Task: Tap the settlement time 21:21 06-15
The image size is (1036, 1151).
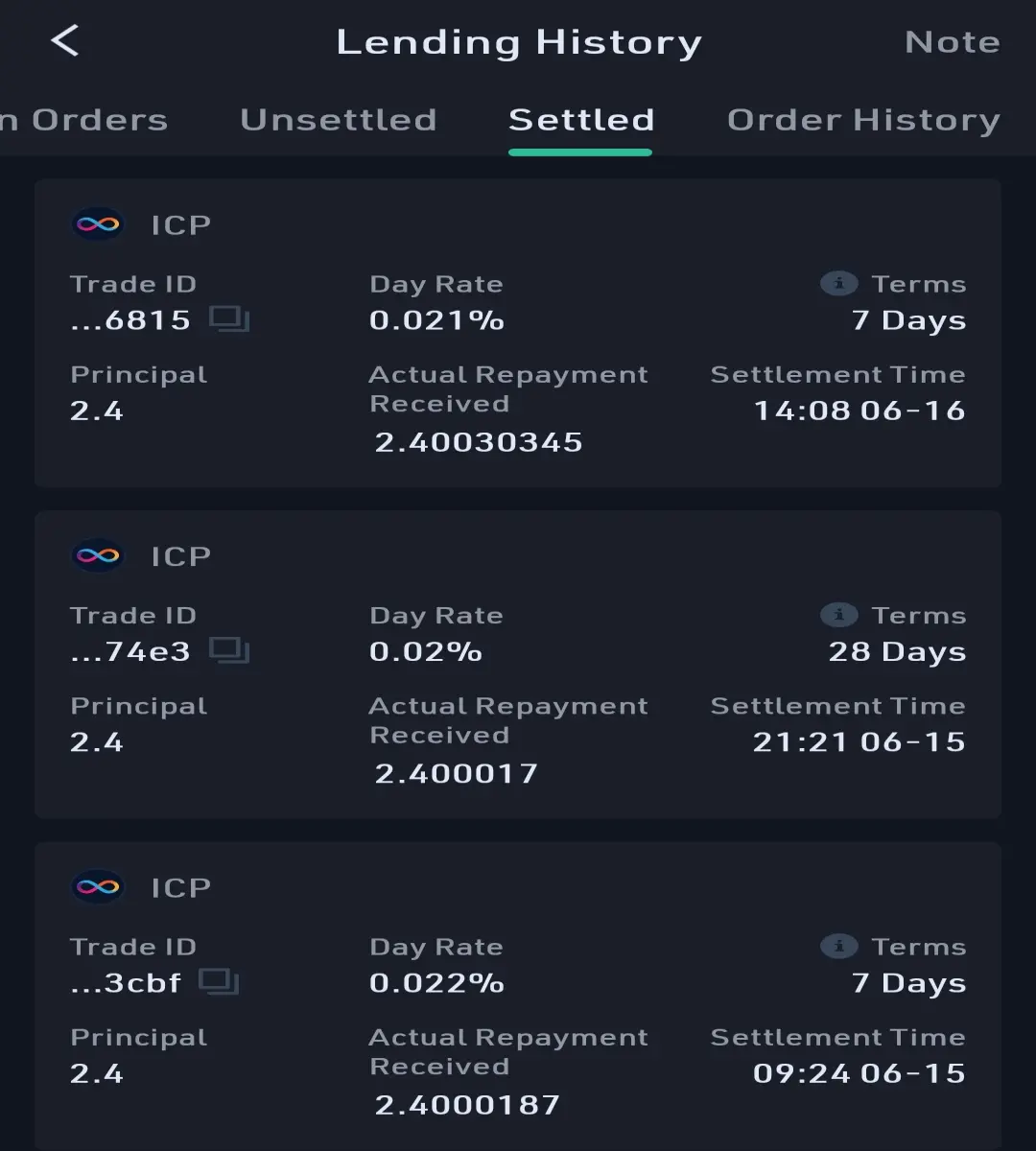Action: pos(859,741)
